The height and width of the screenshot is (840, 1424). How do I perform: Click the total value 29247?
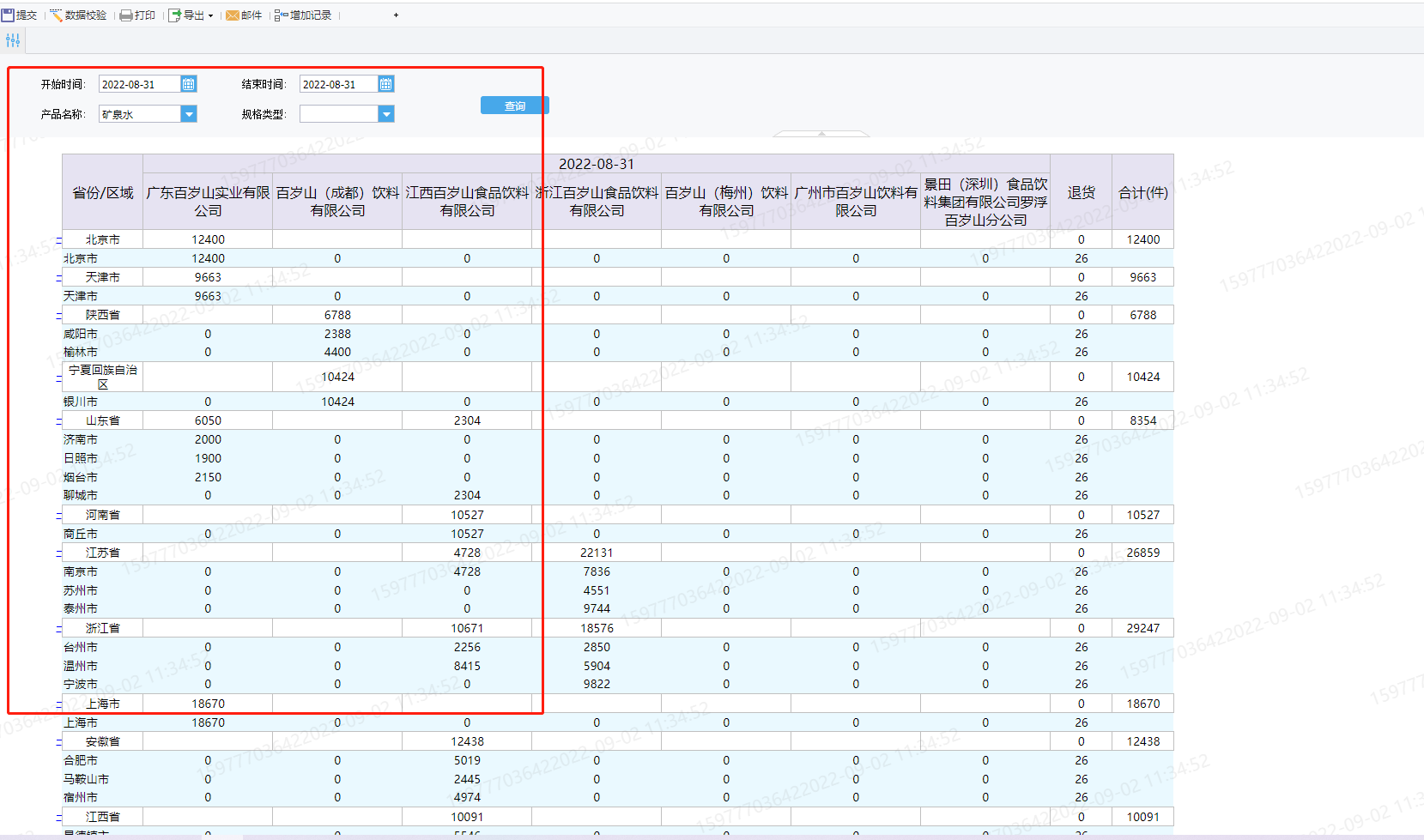pos(1143,628)
